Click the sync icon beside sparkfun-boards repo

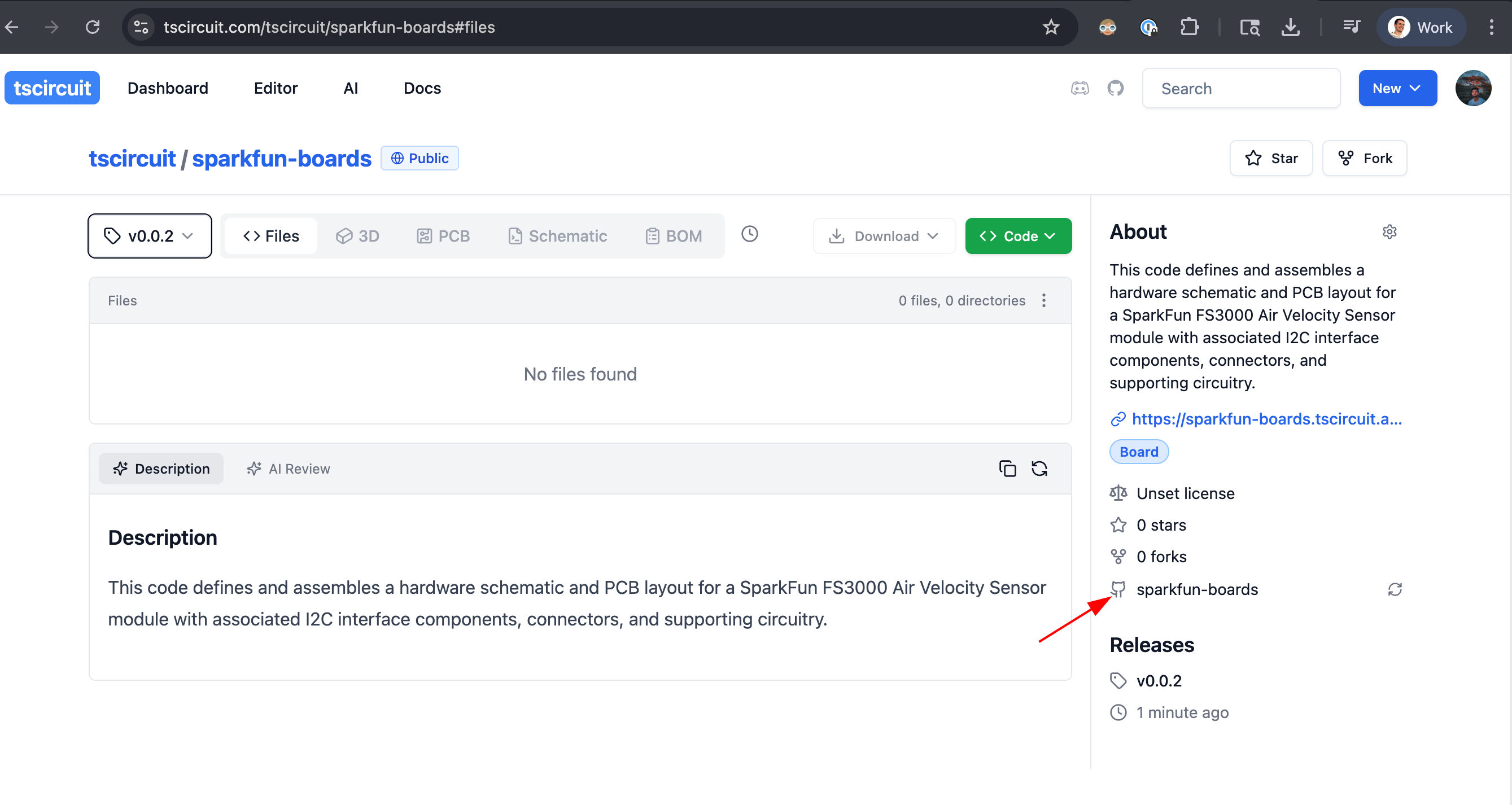pos(1395,589)
